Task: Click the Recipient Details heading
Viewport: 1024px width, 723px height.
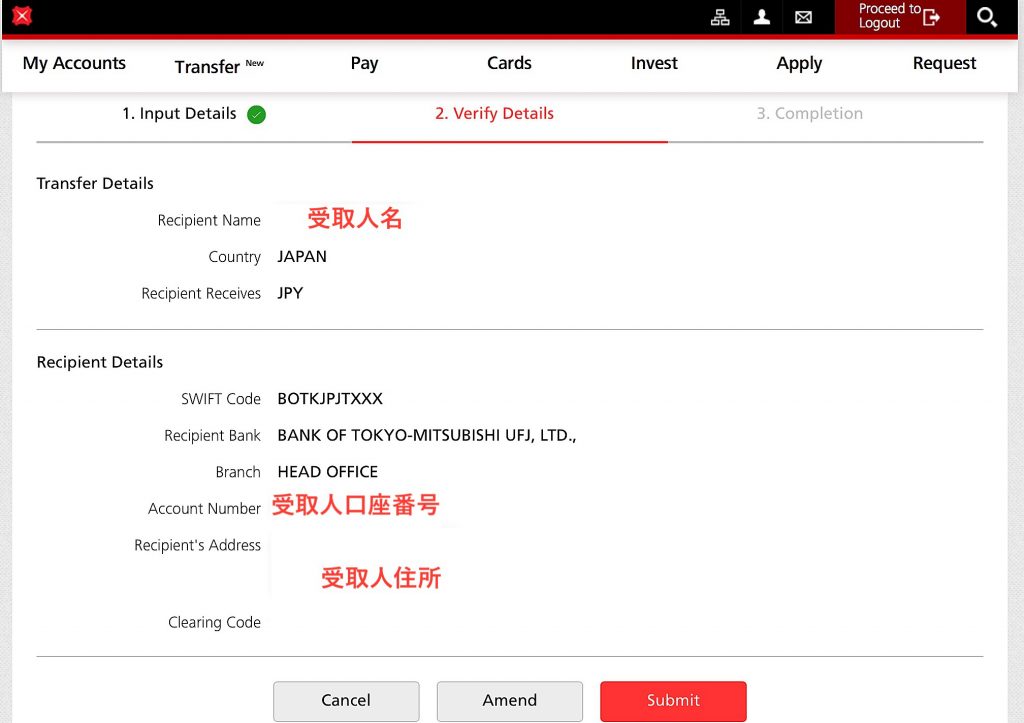Action: pyautogui.click(x=100, y=362)
